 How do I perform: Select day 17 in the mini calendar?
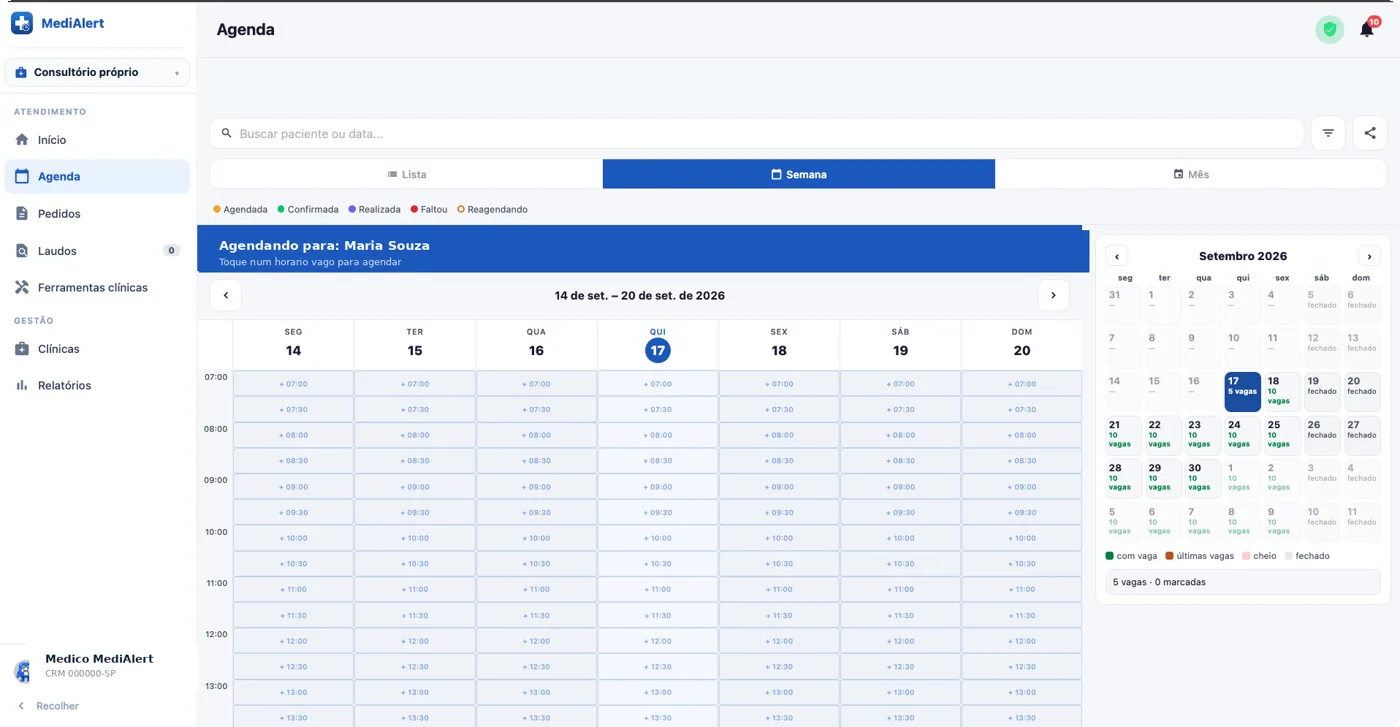point(1242,392)
